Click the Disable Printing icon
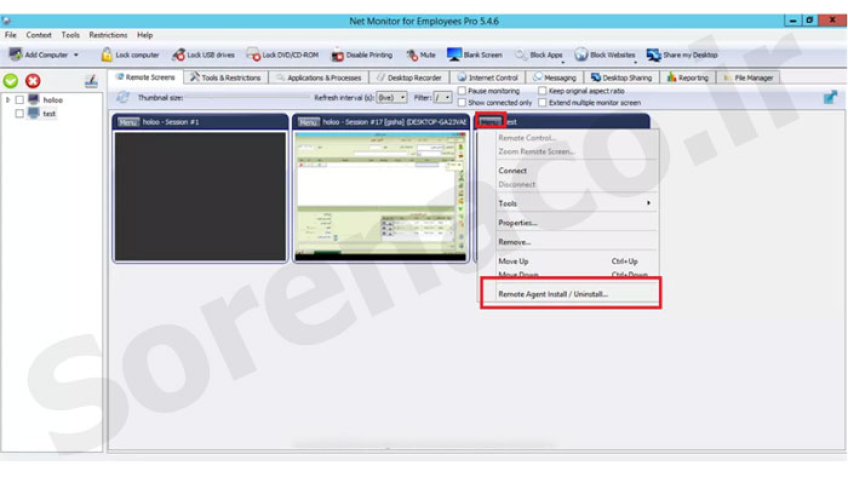Image resolution: width=848 pixels, height=477 pixels. pos(337,55)
